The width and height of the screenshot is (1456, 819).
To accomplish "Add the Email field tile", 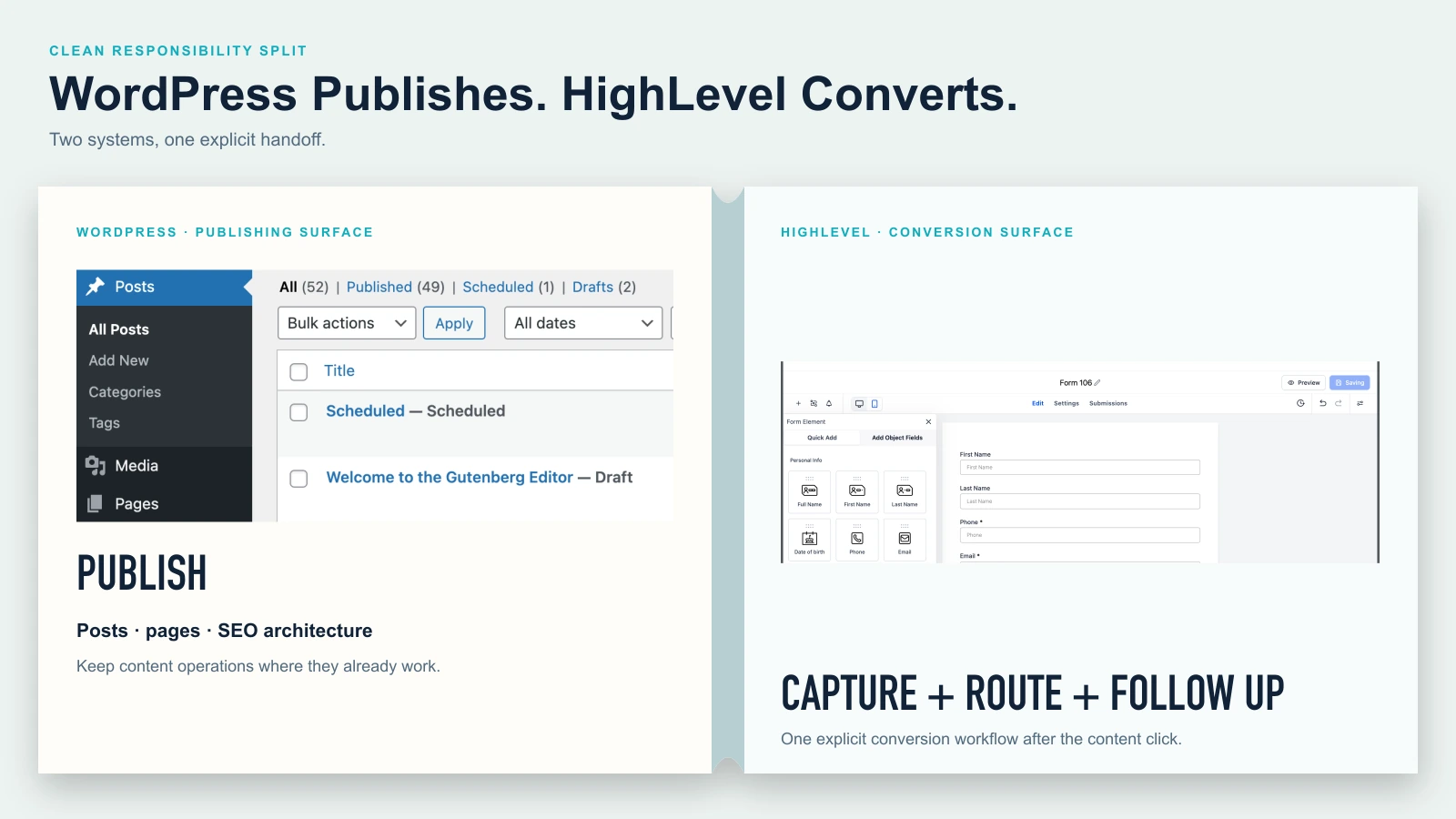I will 905,540.
